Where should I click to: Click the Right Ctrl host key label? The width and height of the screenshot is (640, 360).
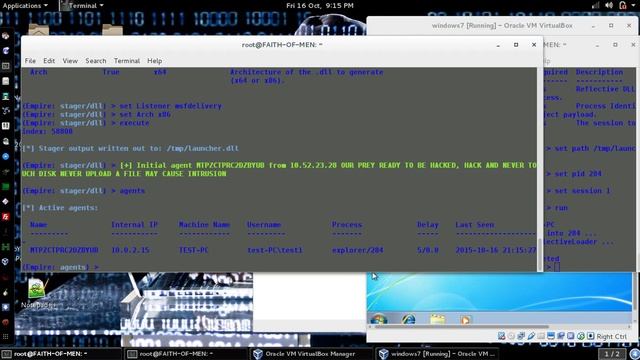click(x=611, y=336)
